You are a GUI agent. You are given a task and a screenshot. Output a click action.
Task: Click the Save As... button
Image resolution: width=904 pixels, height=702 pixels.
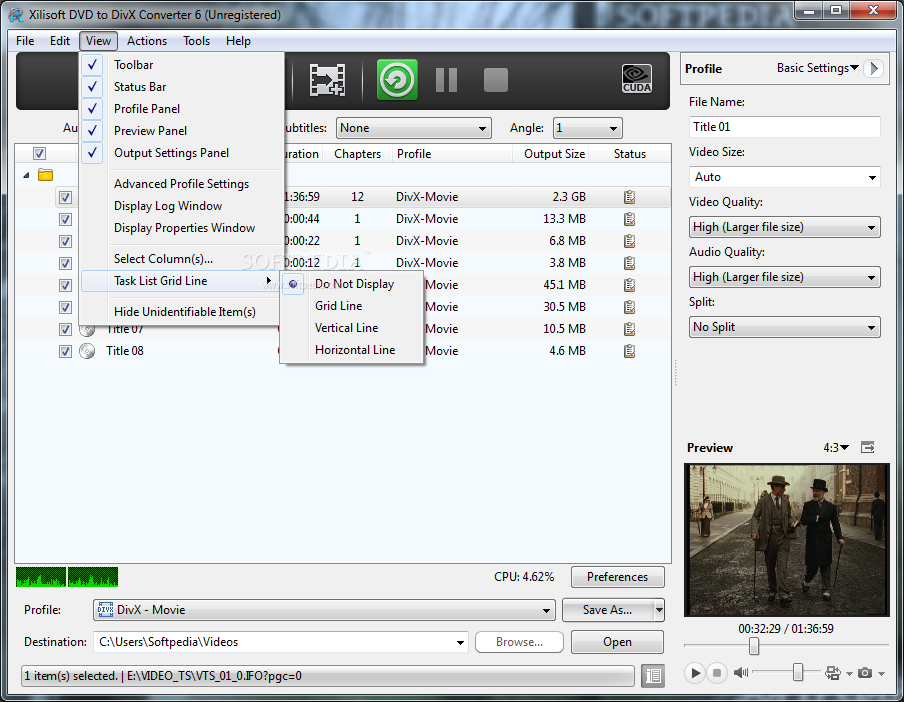coord(608,610)
